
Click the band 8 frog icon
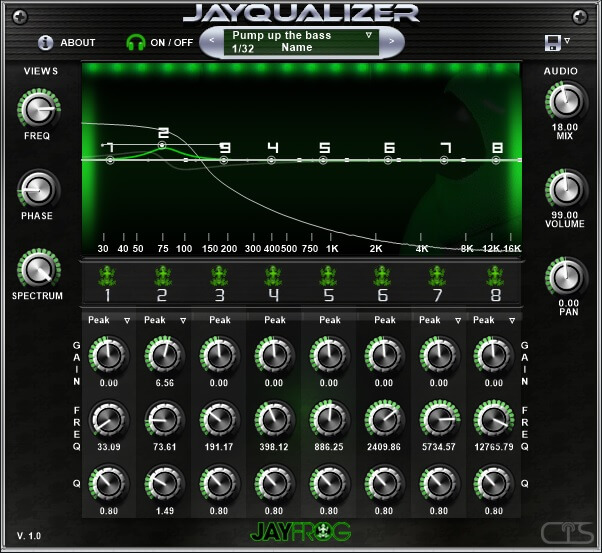[495, 276]
